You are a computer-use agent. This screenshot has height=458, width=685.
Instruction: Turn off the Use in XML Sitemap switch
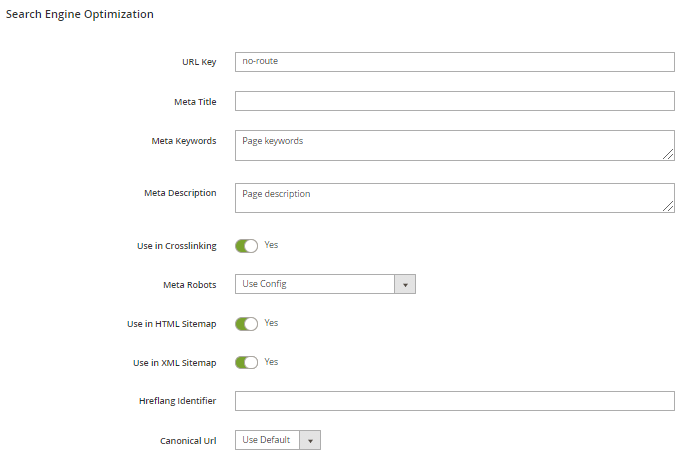point(246,362)
